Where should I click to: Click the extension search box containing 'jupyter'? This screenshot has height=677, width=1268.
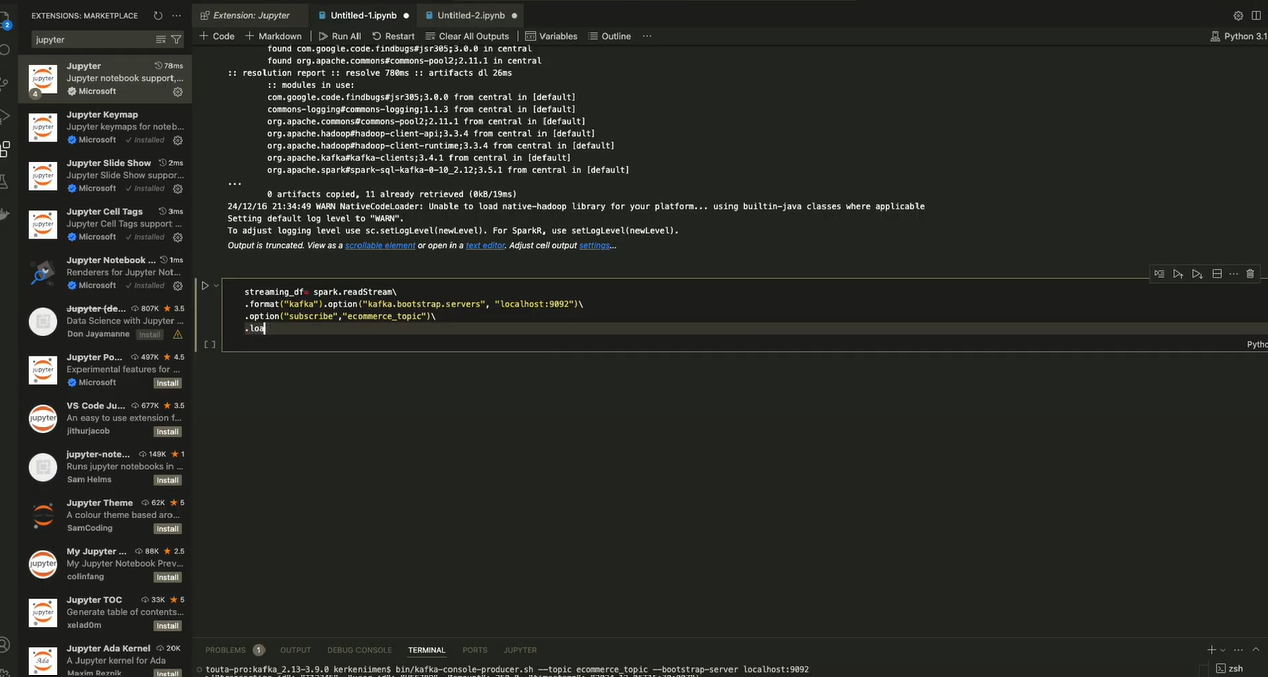(x=92, y=40)
